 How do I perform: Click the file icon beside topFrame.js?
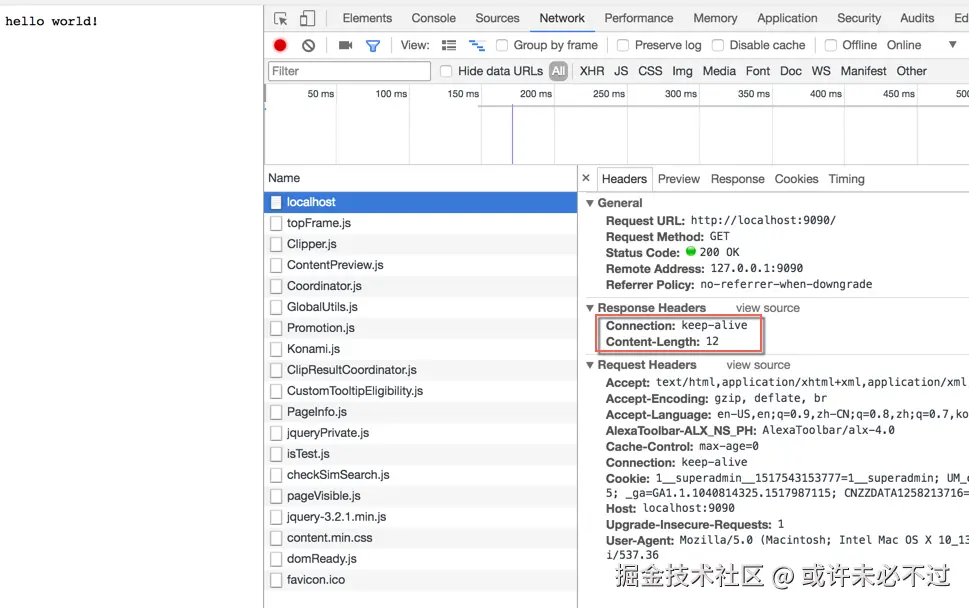(x=276, y=223)
